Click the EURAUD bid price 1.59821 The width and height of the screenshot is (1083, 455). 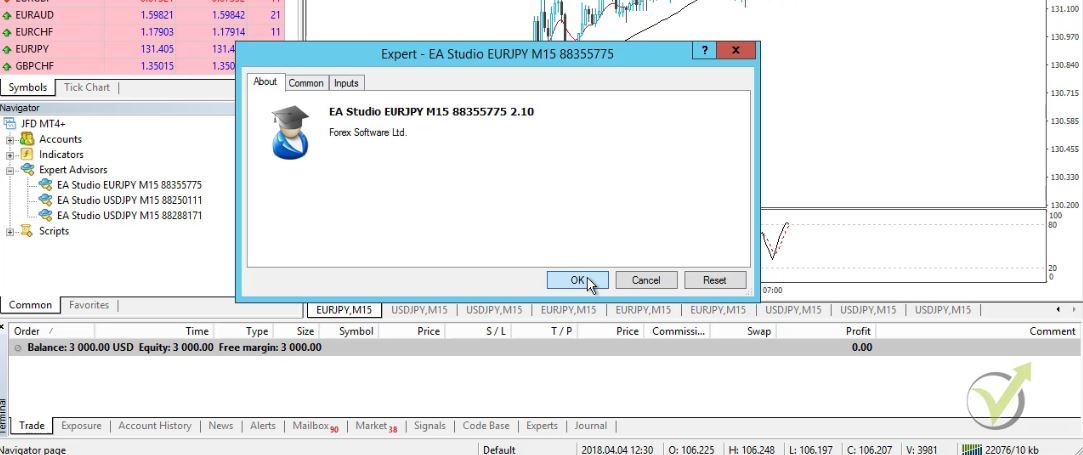point(157,14)
